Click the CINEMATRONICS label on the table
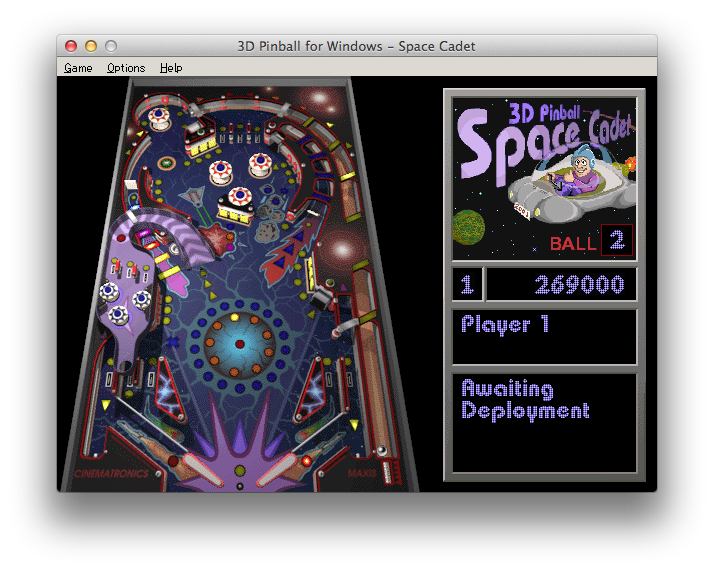 (x=111, y=474)
